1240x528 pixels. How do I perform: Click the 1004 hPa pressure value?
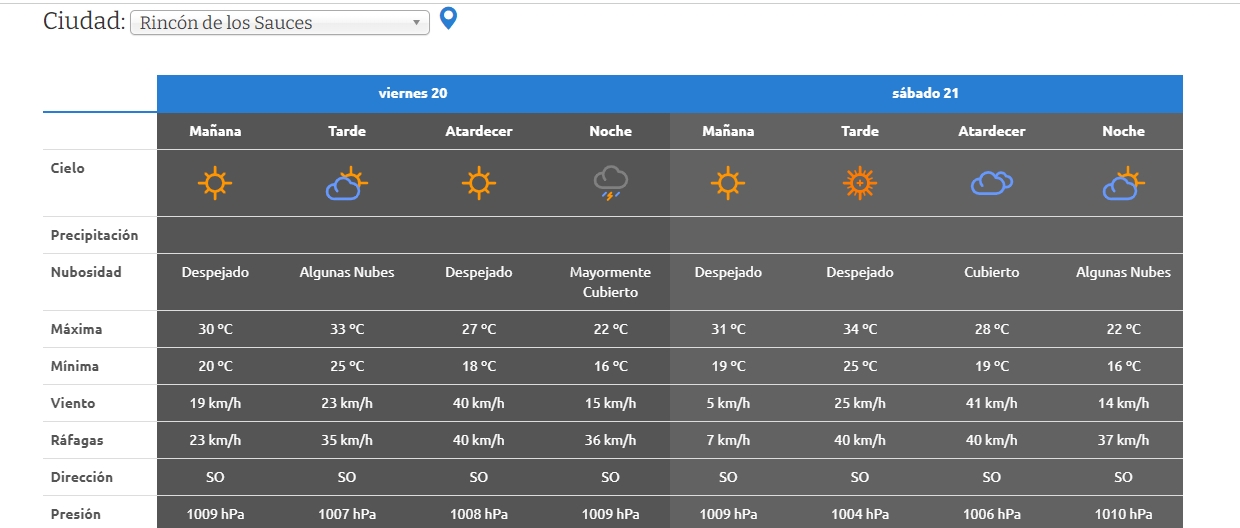point(860,514)
